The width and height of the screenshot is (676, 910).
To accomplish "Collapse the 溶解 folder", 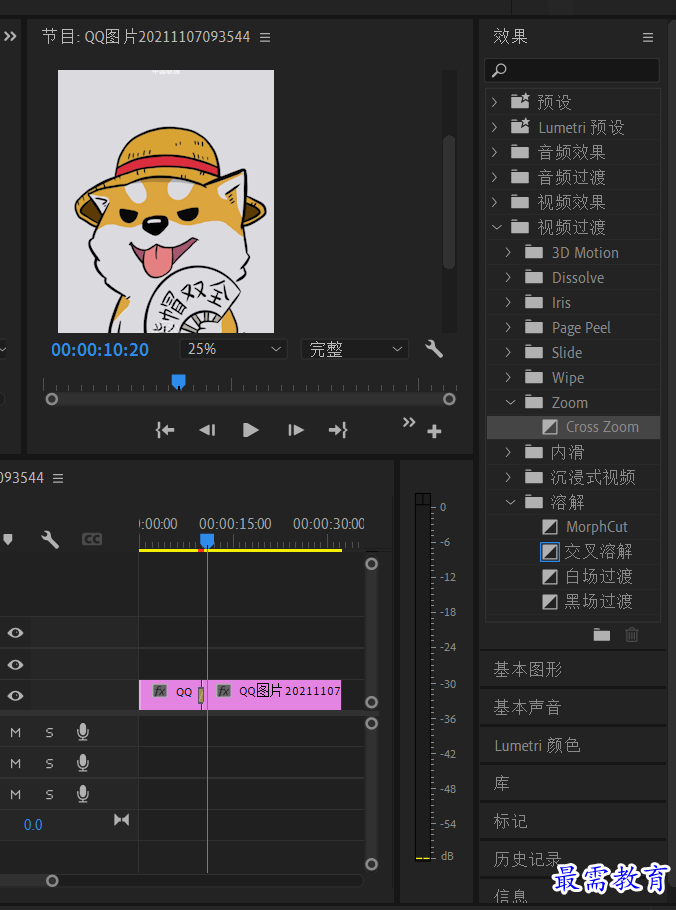I will (510, 502).
